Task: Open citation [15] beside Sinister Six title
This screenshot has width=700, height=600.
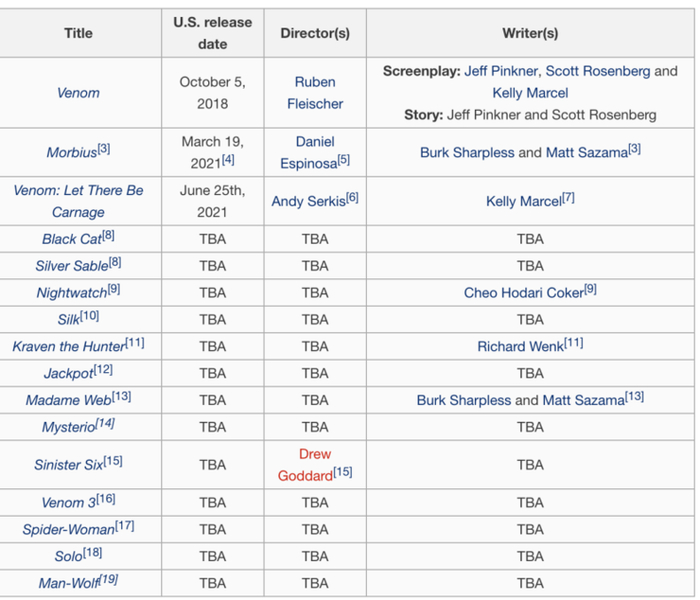Action: [113, 461]
